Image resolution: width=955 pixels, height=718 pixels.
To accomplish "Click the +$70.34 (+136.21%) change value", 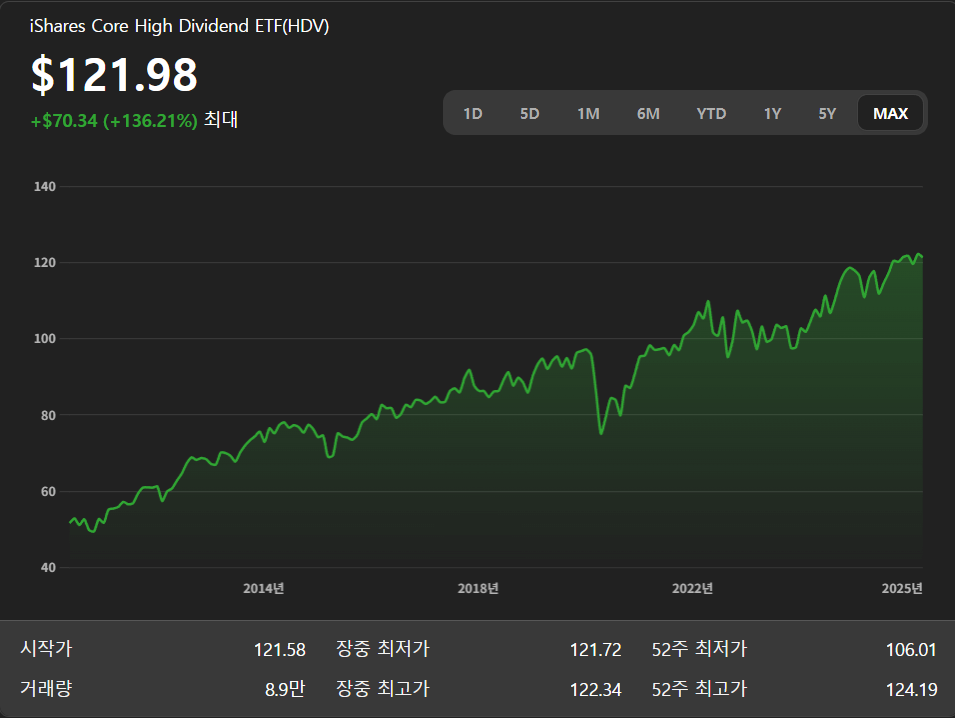I will coord(115,121).
